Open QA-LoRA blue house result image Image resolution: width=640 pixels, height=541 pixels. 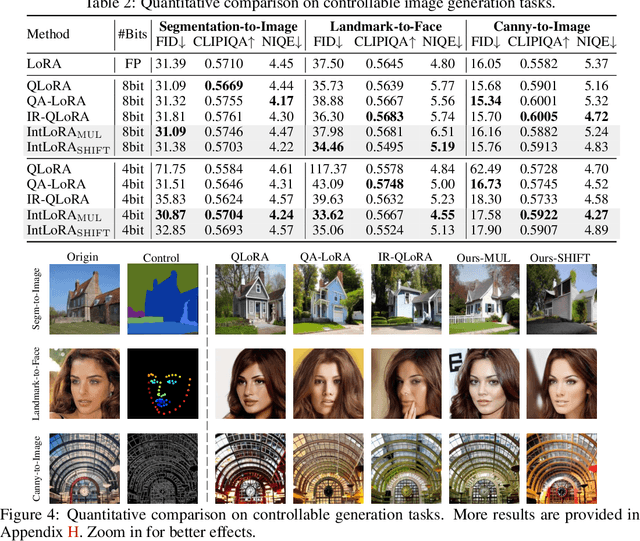coord(328,299)
